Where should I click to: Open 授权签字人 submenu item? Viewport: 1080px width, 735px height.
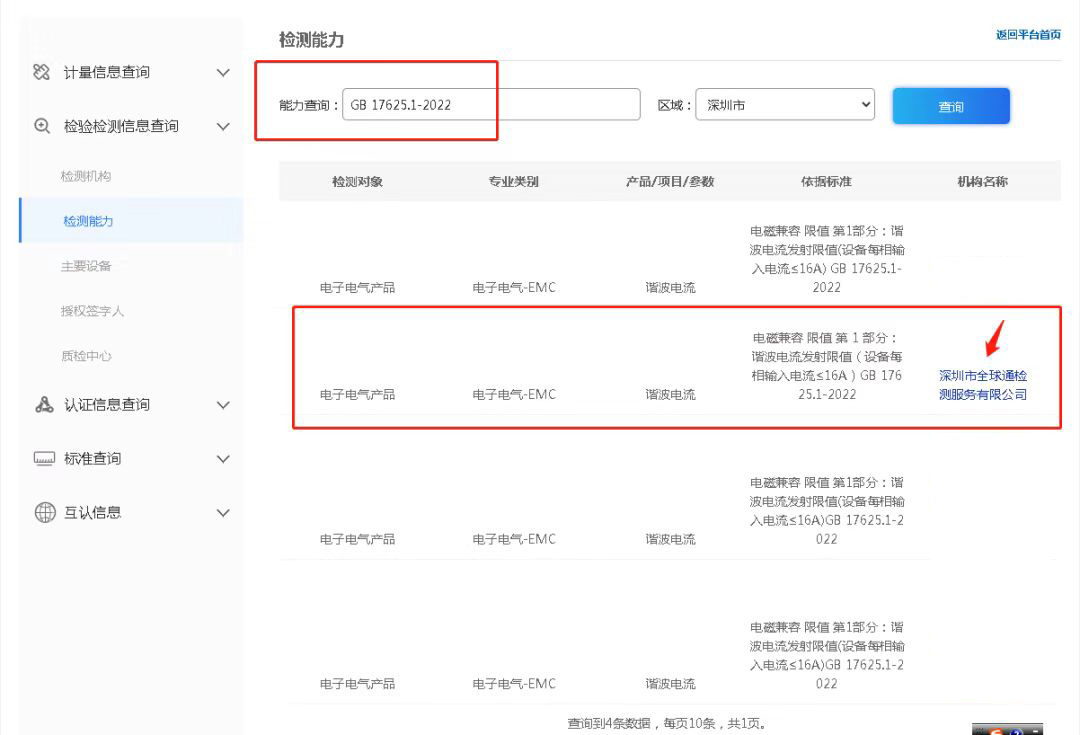pyautogui.click(x=92, y=311)
